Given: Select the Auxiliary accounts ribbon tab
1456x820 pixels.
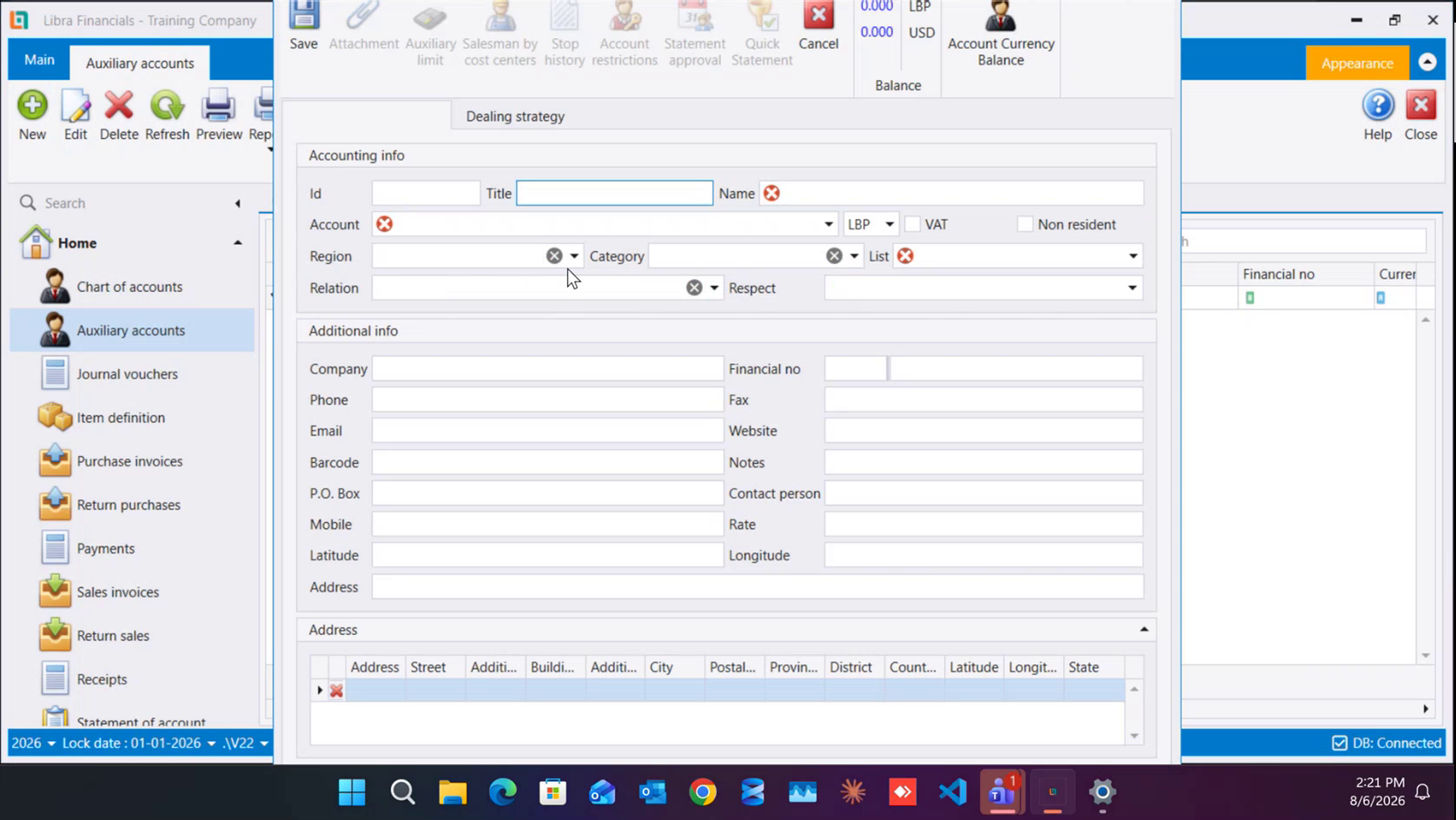Looking at the screenshot, I should 140,63.
